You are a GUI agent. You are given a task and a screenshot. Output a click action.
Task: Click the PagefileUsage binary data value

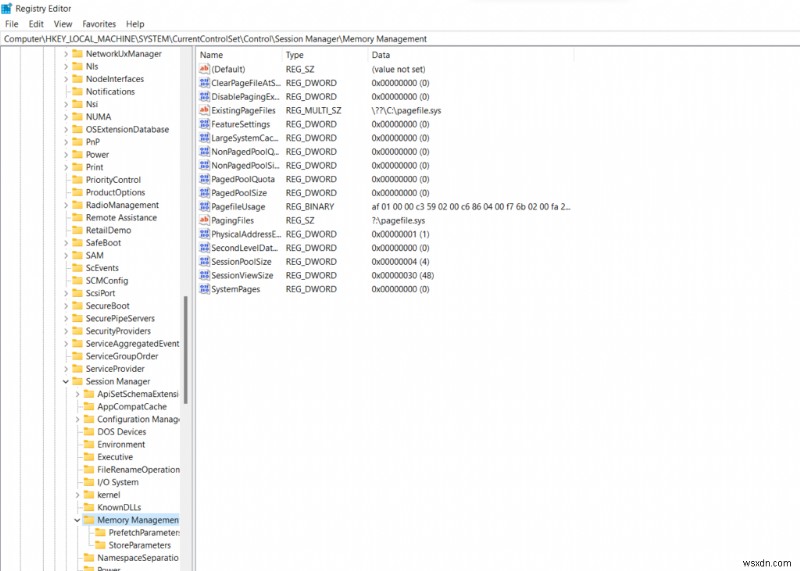471,207
